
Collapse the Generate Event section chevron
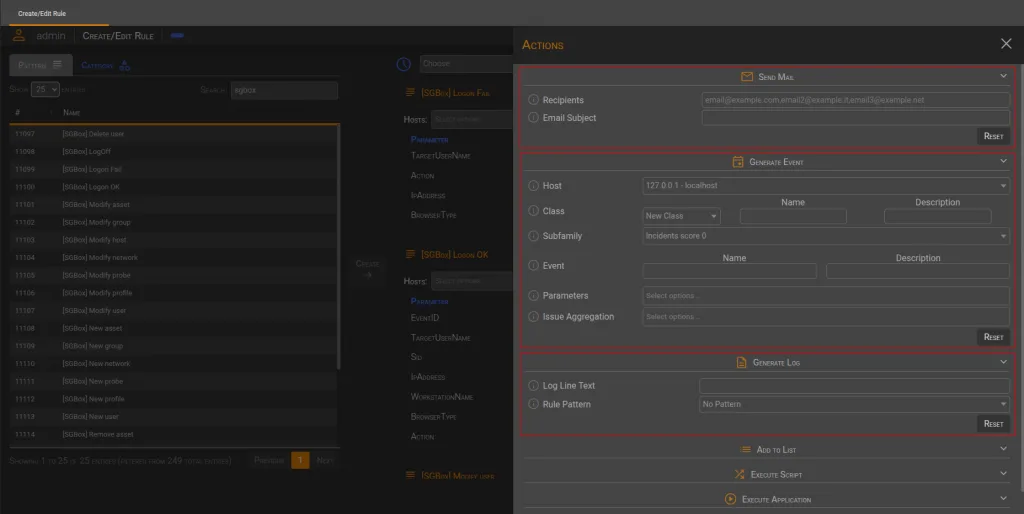click(1004, 161)
